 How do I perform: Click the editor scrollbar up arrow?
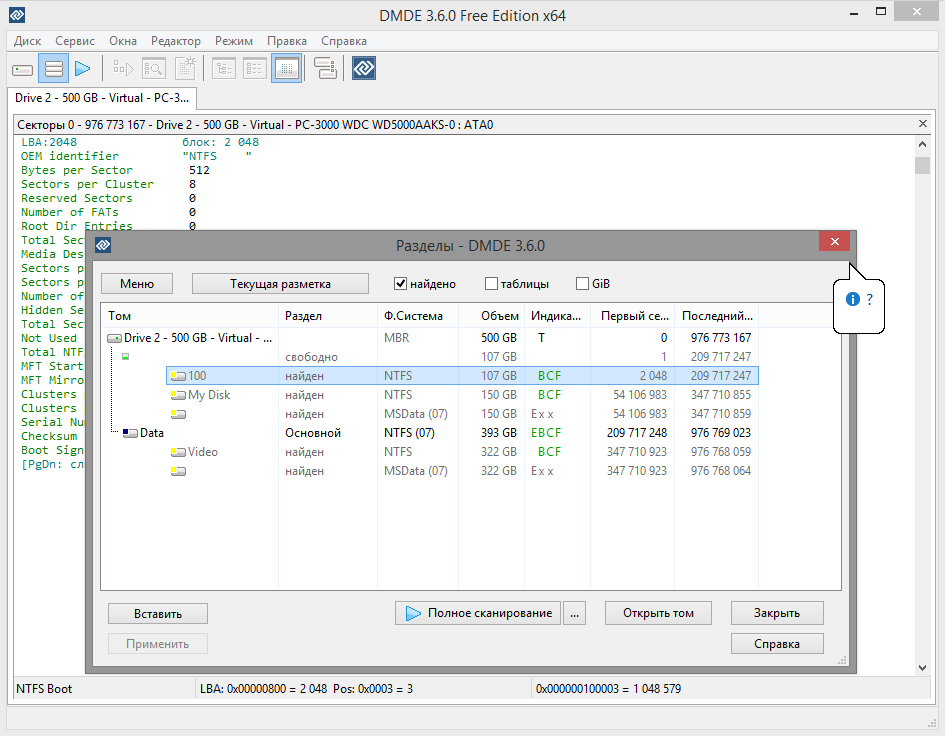point(922,145)
